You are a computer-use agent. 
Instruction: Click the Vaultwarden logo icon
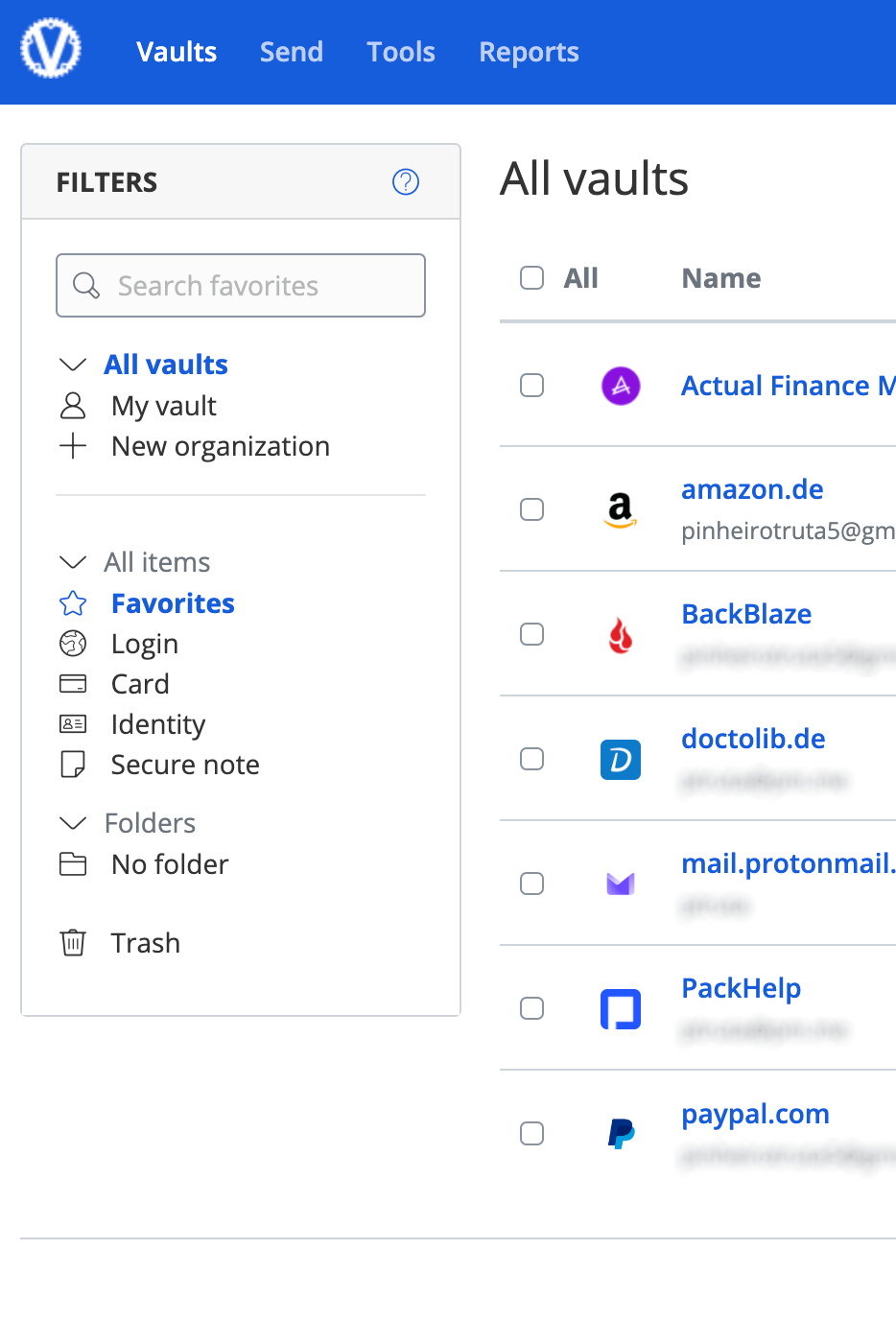(51, 49)
